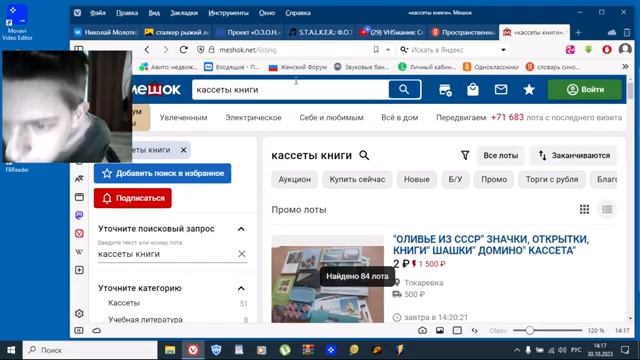Open favorites star icon in Meshok header
The height and width of the screenshot is (360, 640).
tap(529, 89)
